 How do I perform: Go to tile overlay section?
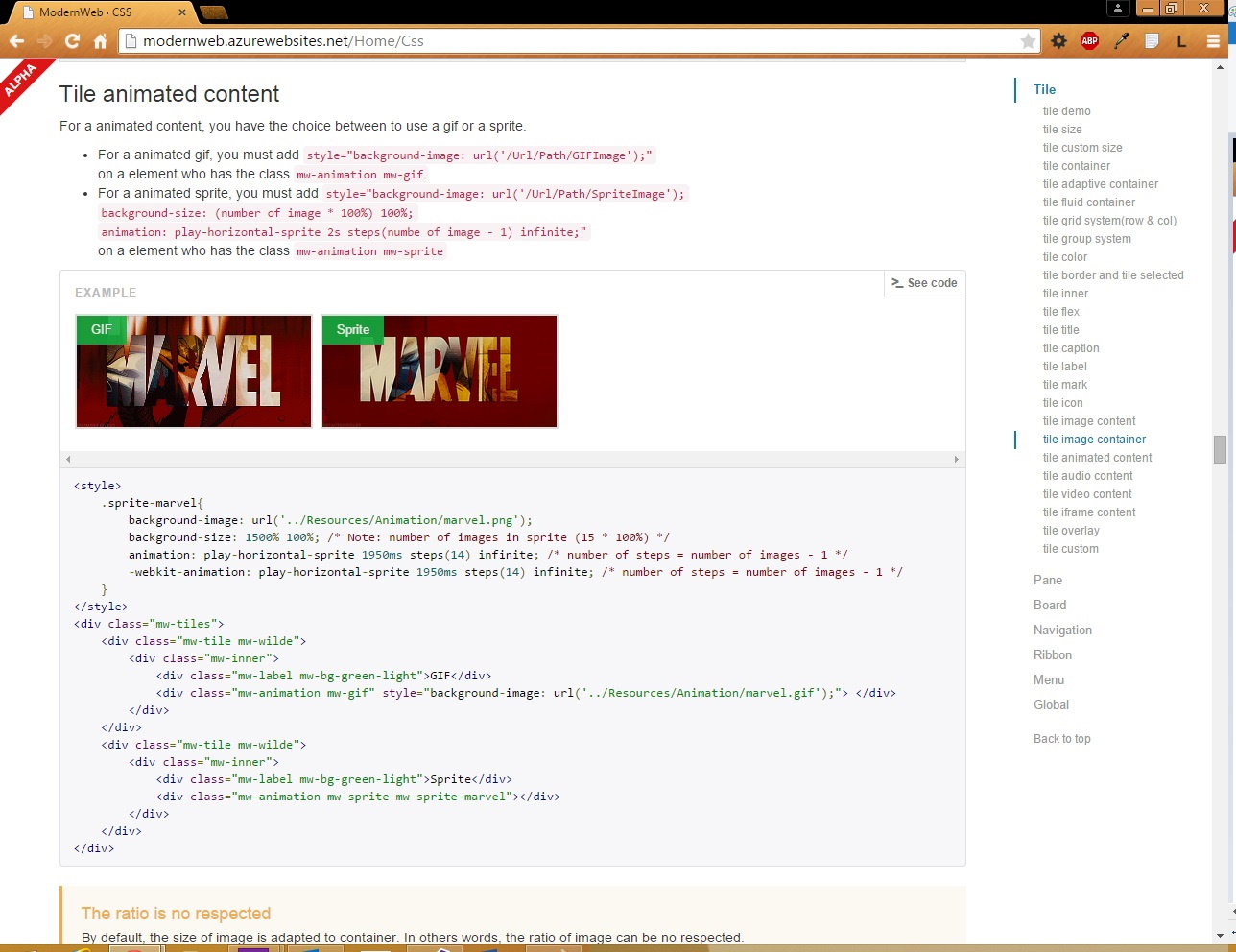click(1071, 531)
